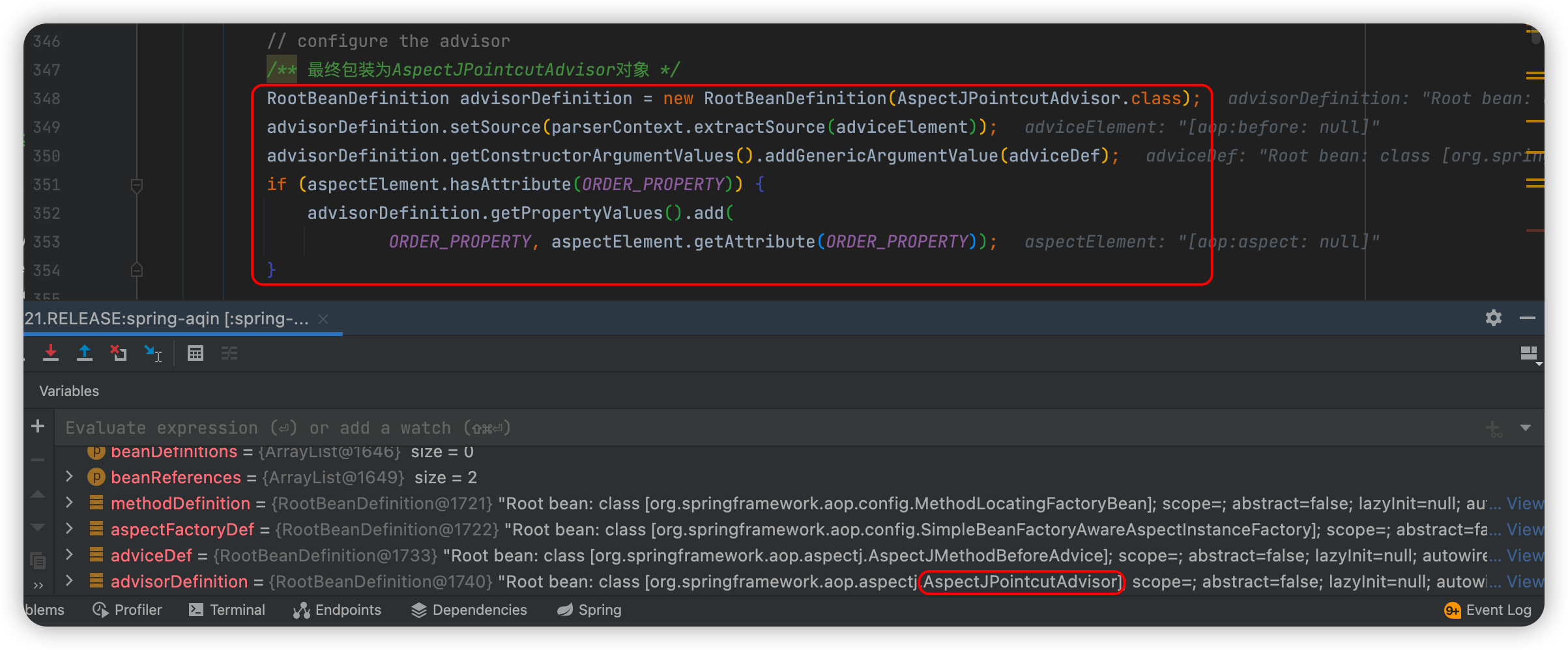Image resolution: width=1568 pixels, height=650 pixels.
Task: Click View link on advisorDefinition row
Action: pyautogui.click(x=1525, y=582)
